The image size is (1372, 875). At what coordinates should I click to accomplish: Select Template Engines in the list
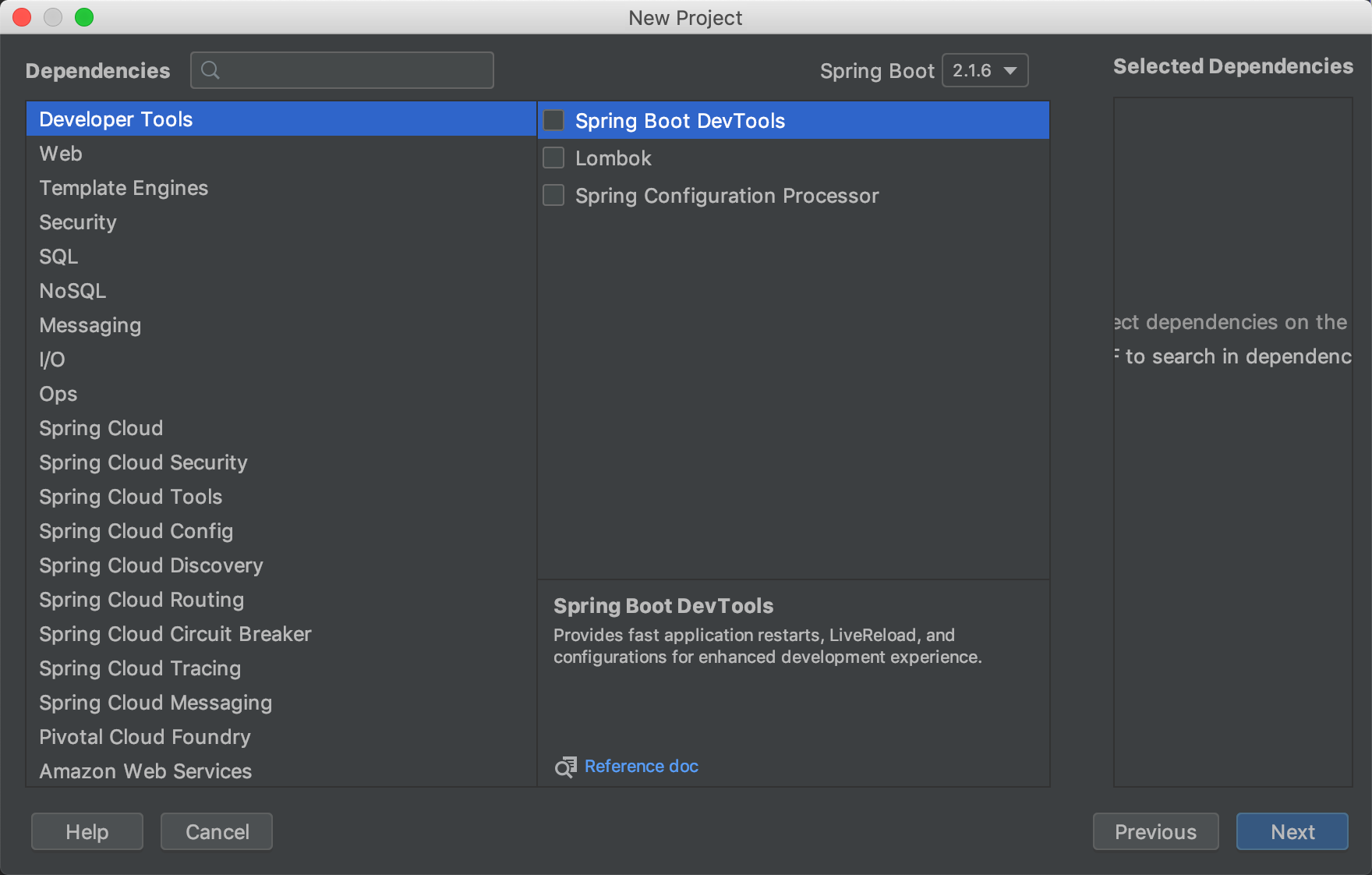[124, 188]
